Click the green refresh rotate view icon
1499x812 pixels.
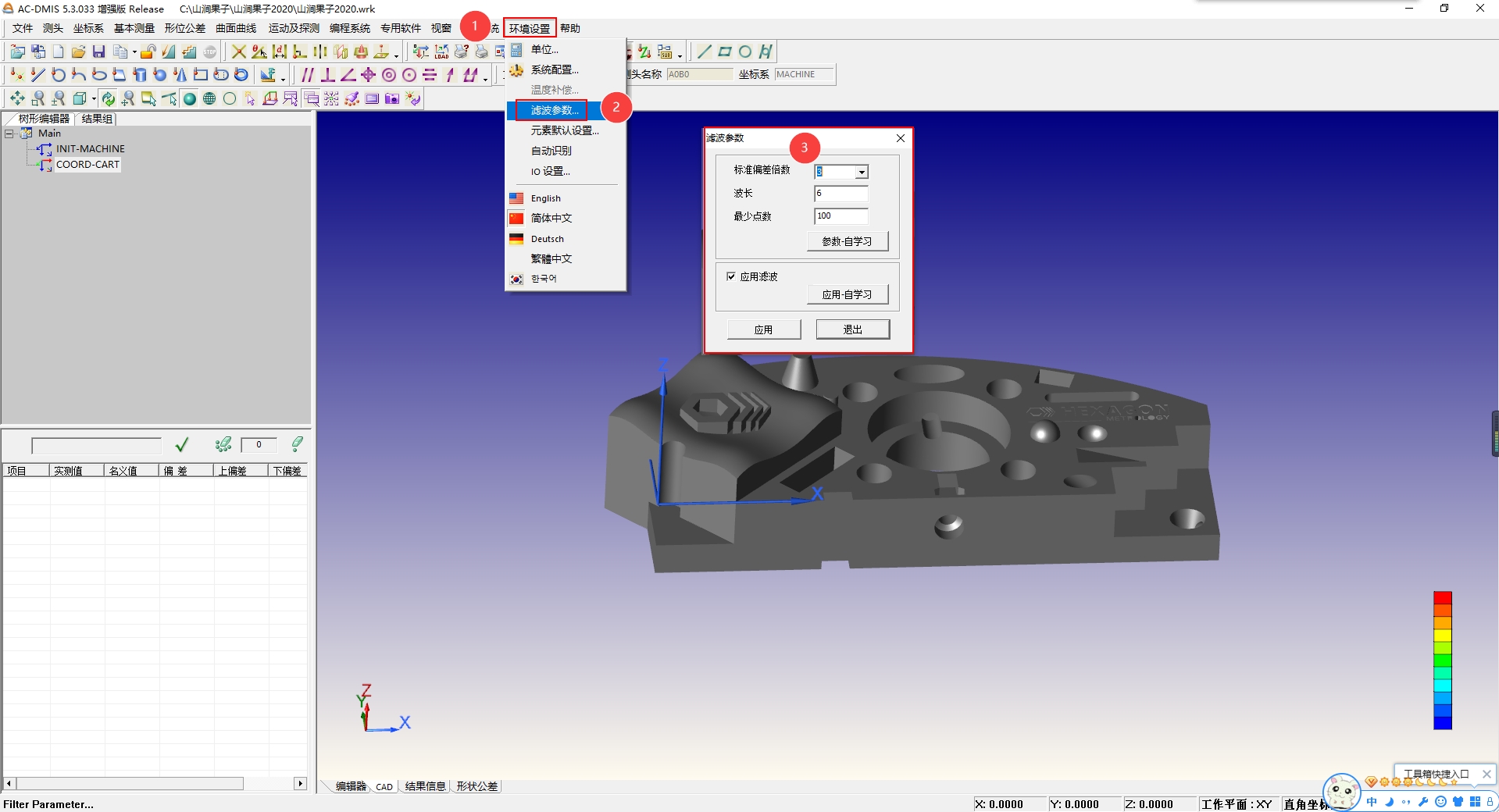pos(109,98)
